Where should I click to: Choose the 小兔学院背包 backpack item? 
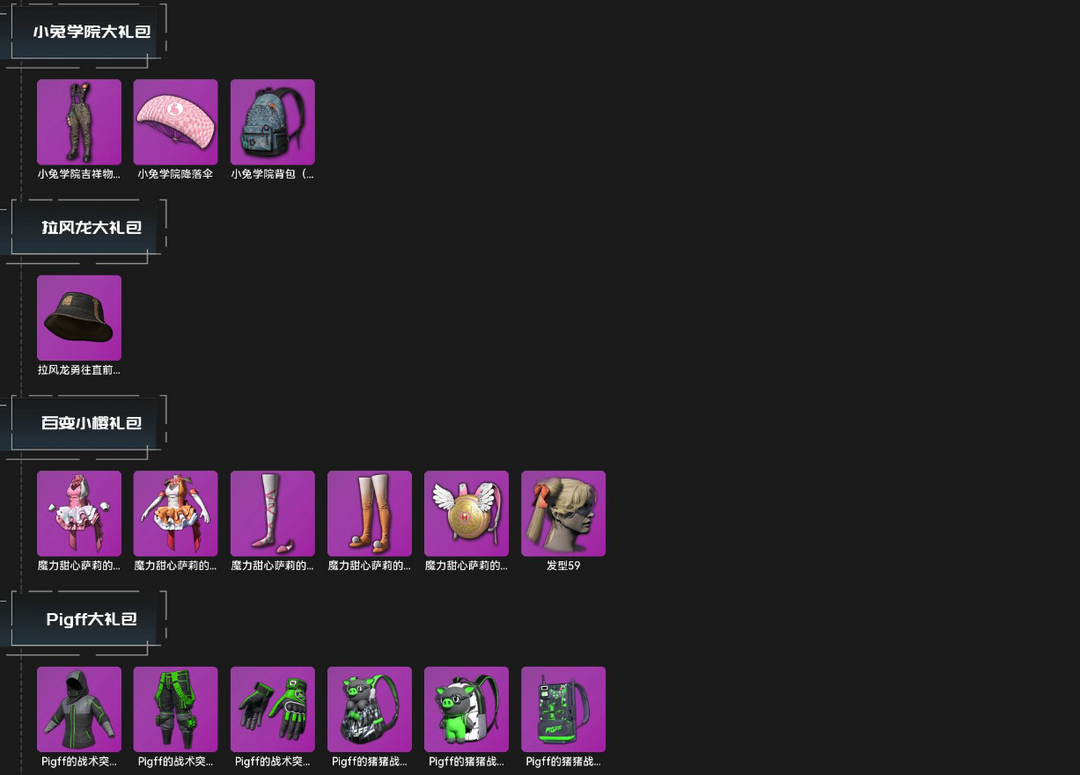(273, 122)
